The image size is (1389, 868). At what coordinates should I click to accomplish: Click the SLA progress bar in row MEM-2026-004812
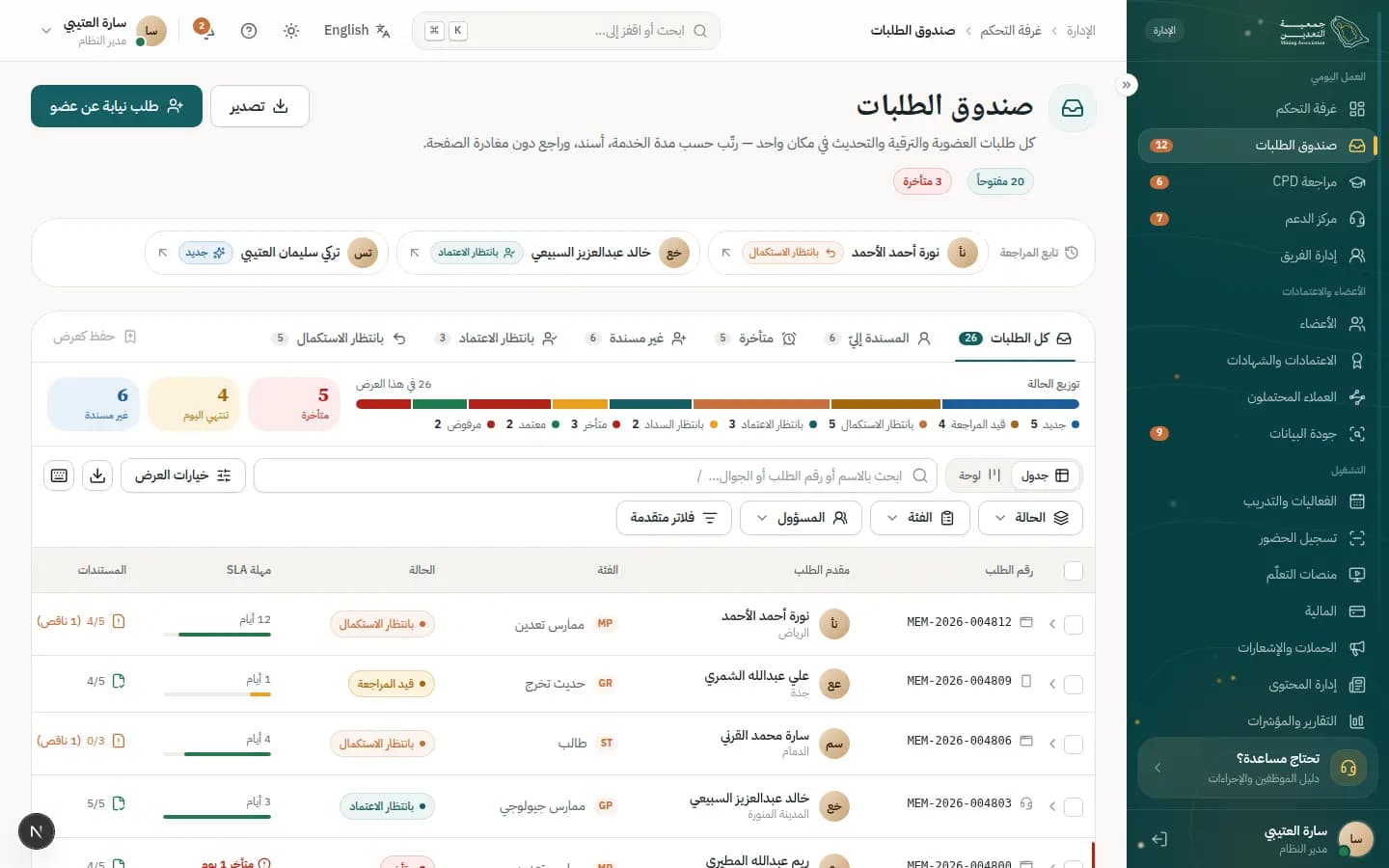(217, 635)
